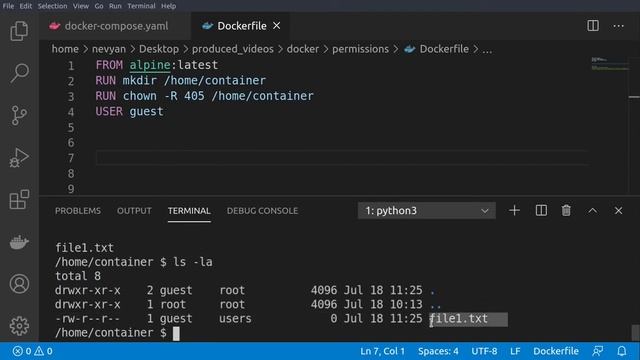Screen dimensions: 640x360
Task: Change end-of-line sequence LF
Action: (515, 351)
